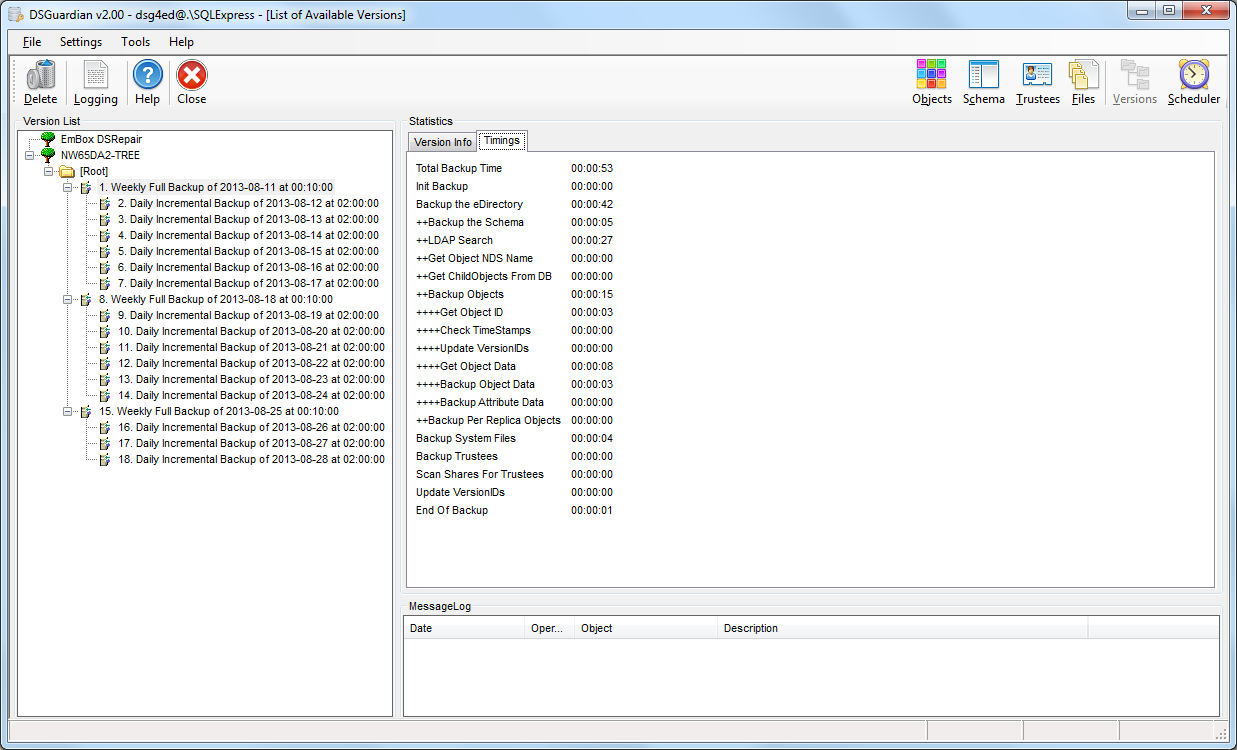Click the ++++Get Object Data label

(x=466, y=366)
